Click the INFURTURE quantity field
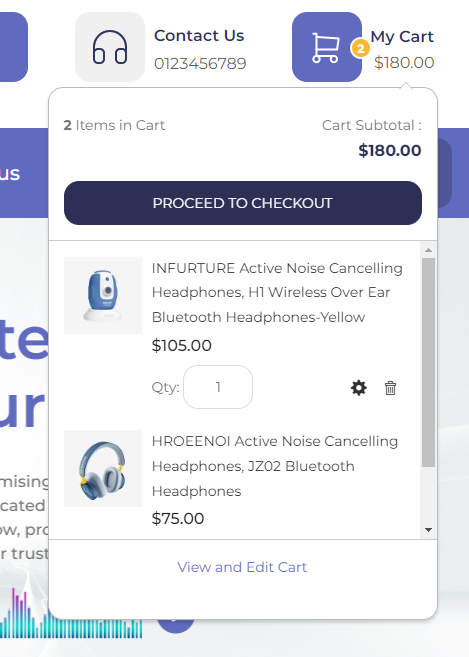 click(218, 387)
